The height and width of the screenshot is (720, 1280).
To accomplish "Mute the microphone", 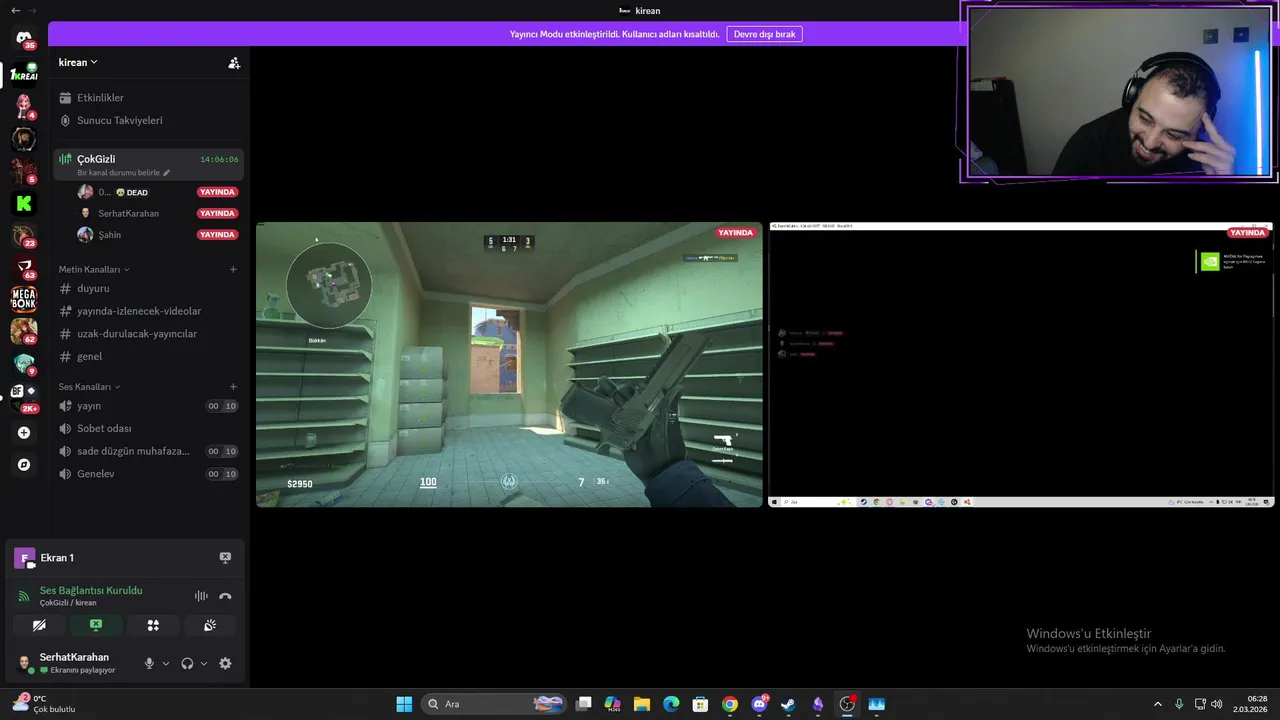I will (x=149, y=663).
